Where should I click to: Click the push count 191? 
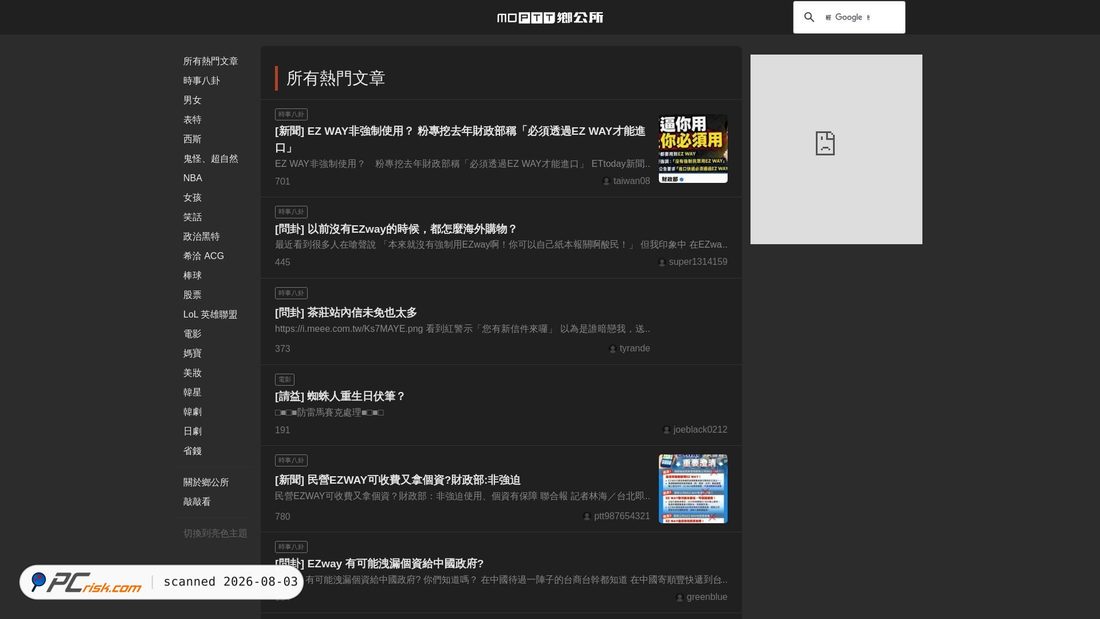[283, 430]
